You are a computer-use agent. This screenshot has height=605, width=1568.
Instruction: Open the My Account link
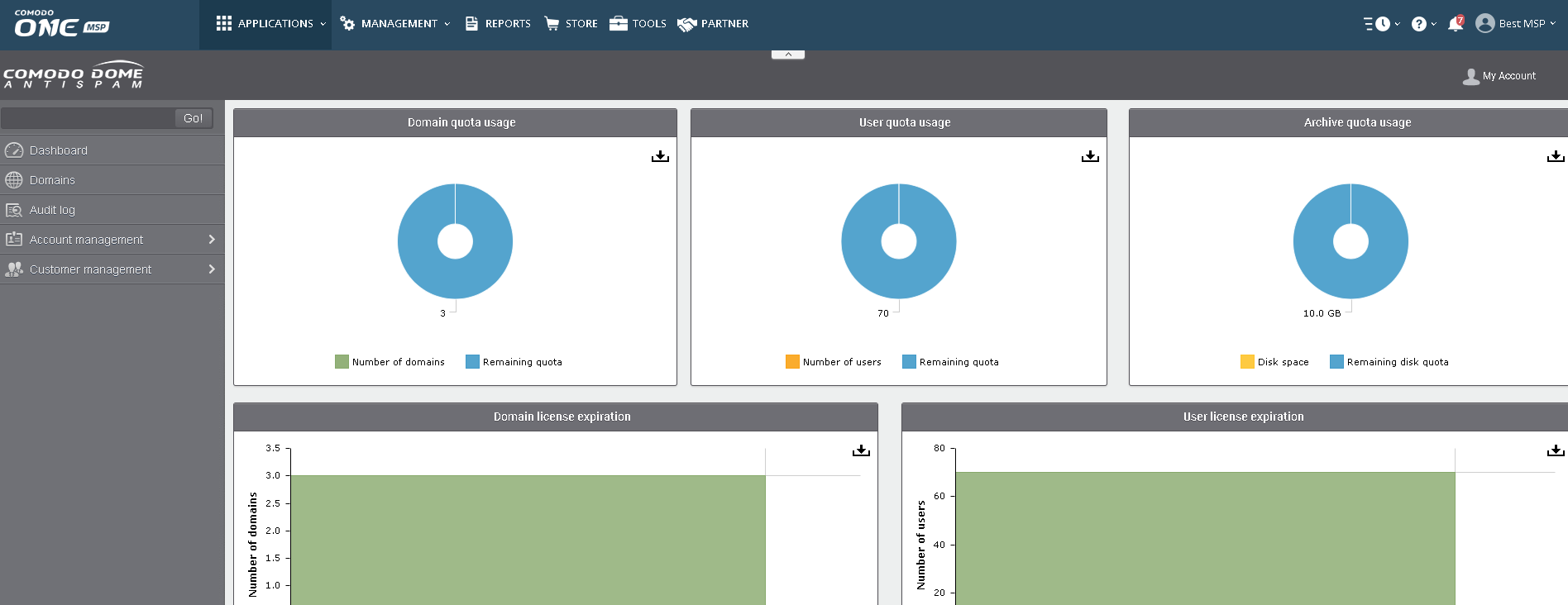point(1499,76)
